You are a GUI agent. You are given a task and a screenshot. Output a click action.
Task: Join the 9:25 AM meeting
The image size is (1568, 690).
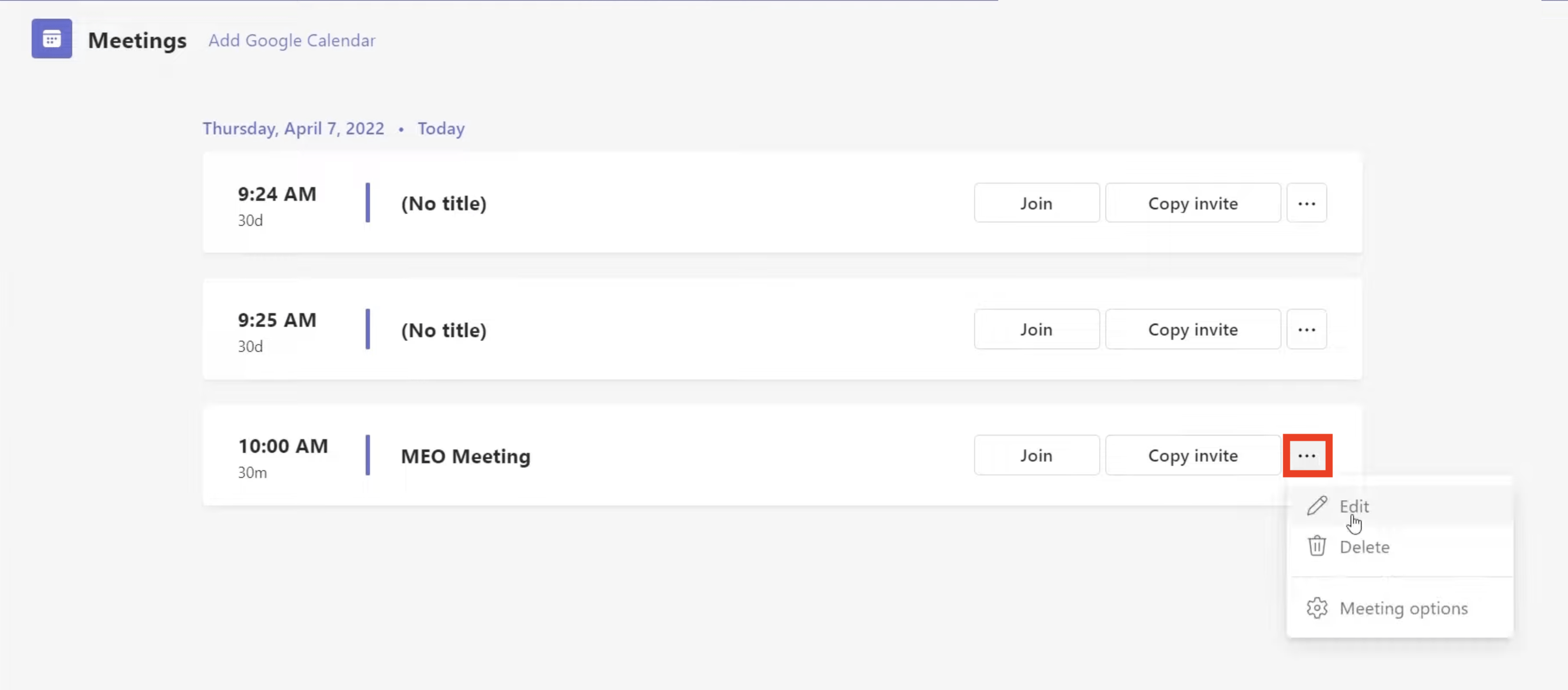click(x=1036, y=329)
